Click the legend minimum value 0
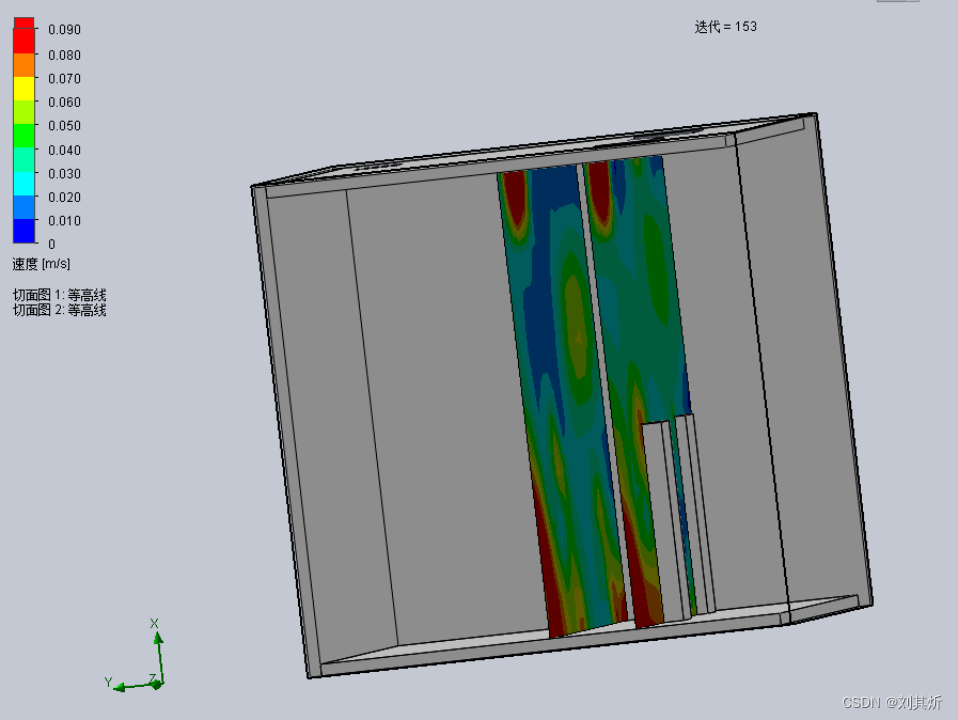The width and height of the screenshot is (958, 720). tap(52, 244)
